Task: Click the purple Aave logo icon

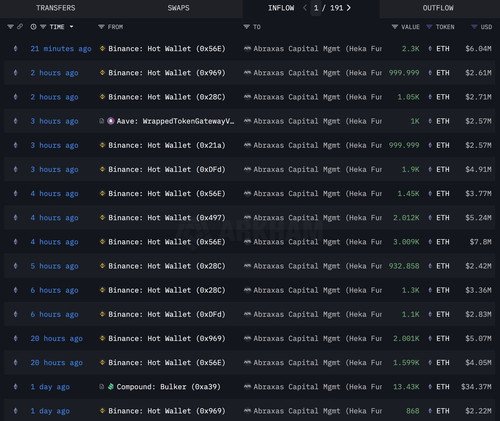Action: pyautogui.click(x=111, y=121)
